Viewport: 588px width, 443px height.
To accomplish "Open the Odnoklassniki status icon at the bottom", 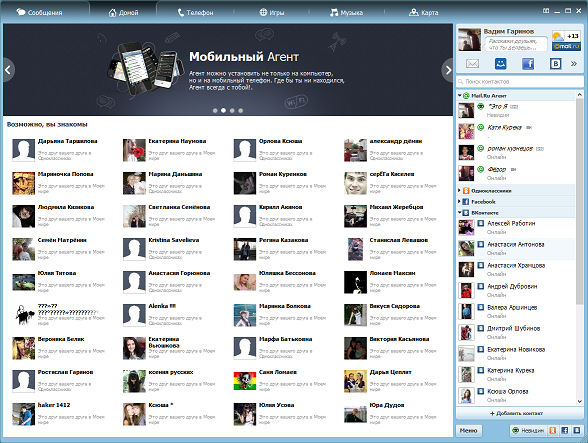I will tap(552, 430).
